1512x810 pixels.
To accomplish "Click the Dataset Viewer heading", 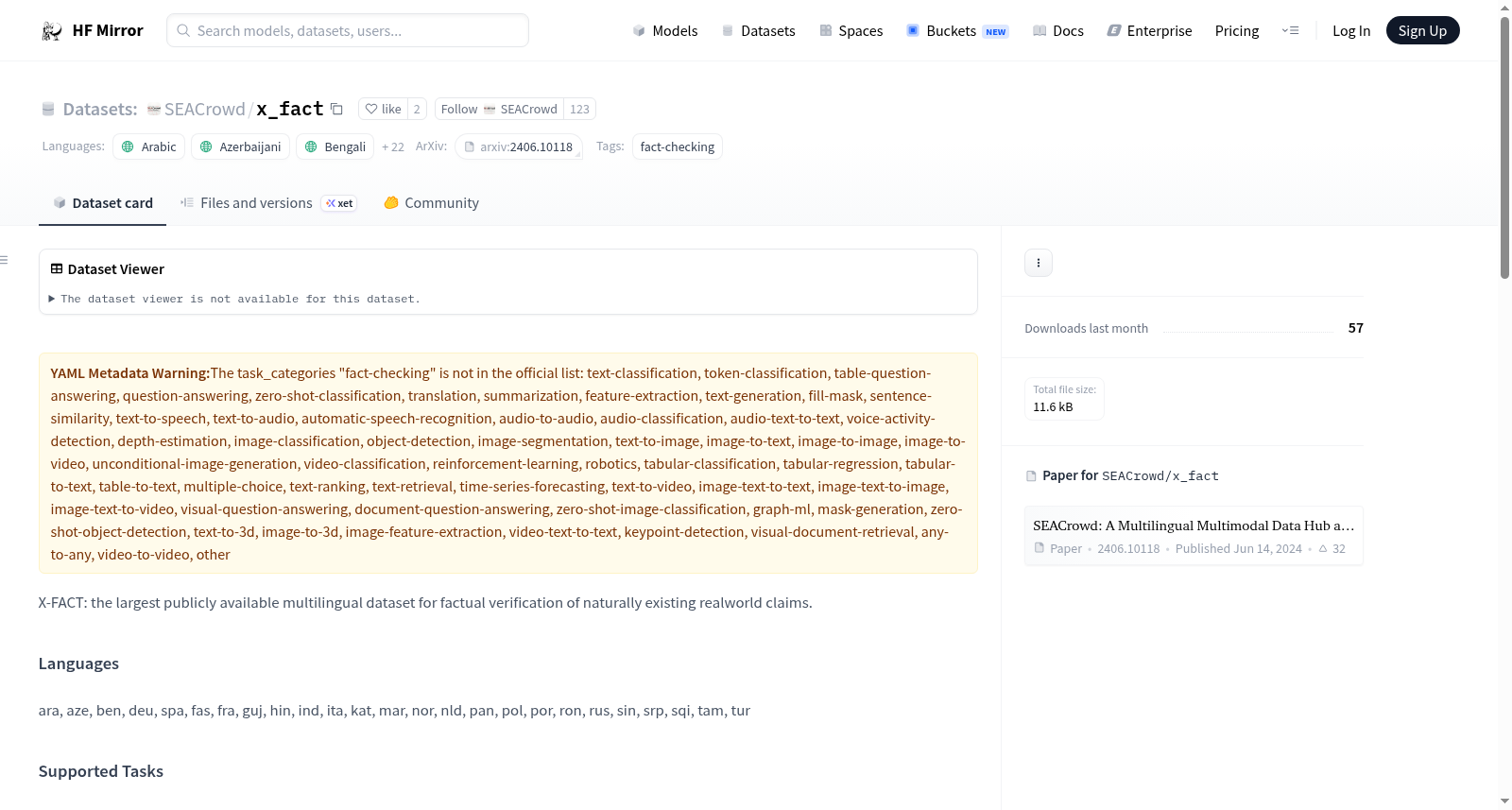I will click(116, 269).
